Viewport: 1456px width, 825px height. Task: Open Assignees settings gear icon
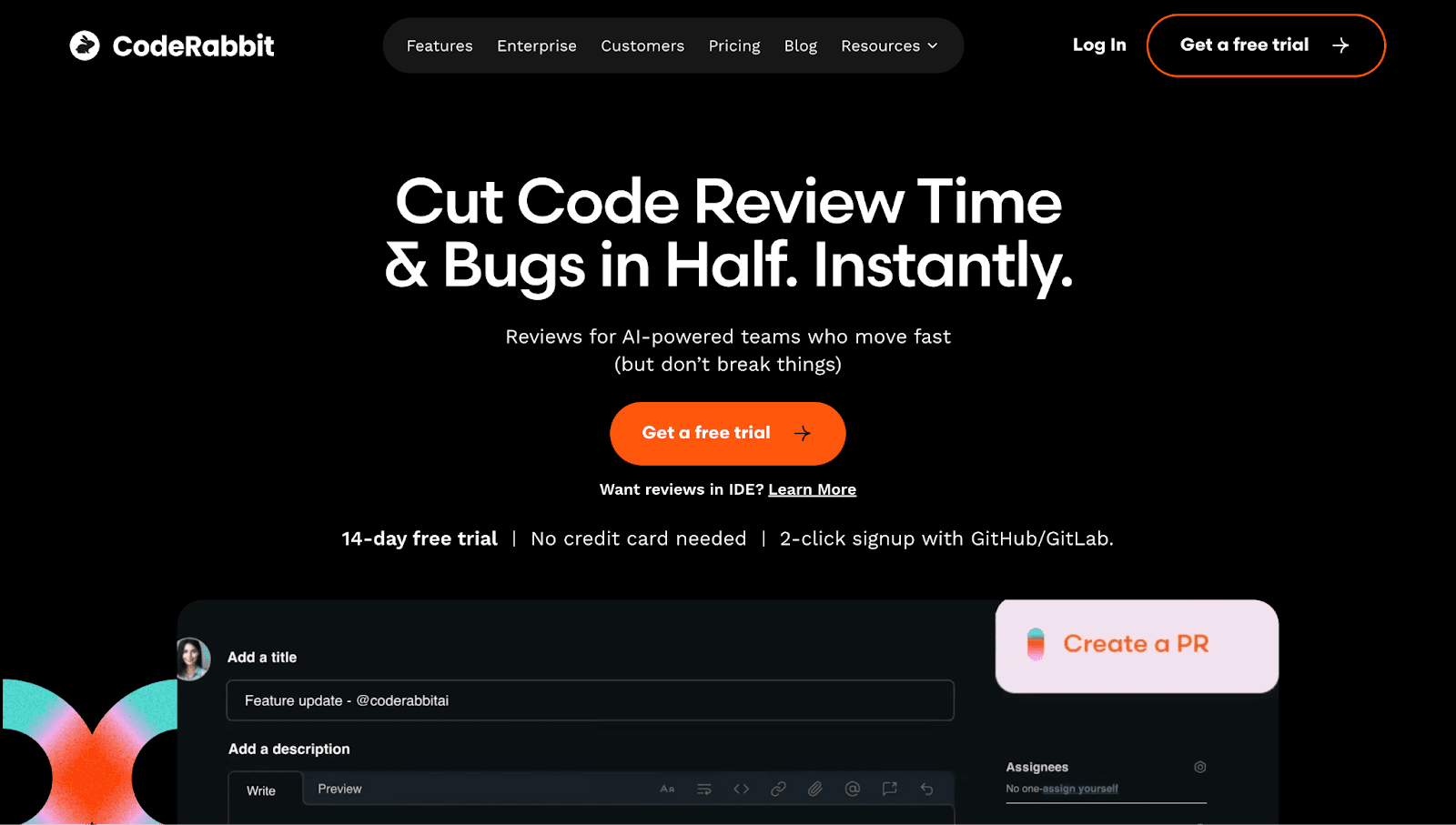tap(1200, 767)
